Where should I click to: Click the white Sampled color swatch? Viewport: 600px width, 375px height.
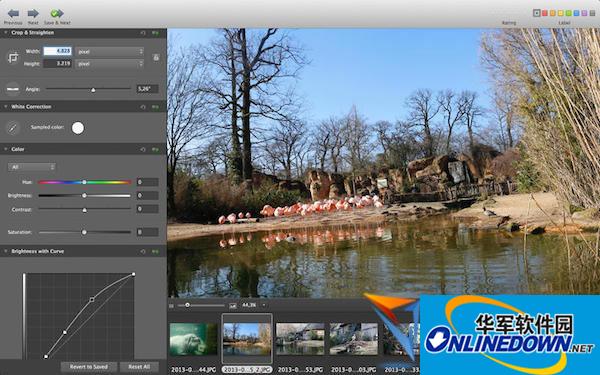point(78,128)
